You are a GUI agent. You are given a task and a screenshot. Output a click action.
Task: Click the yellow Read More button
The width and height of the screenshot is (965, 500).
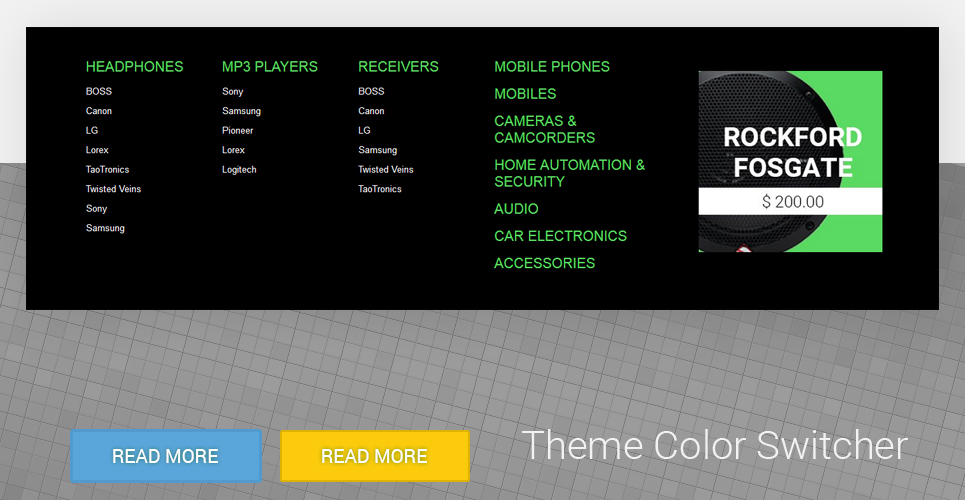pos(375,456)
